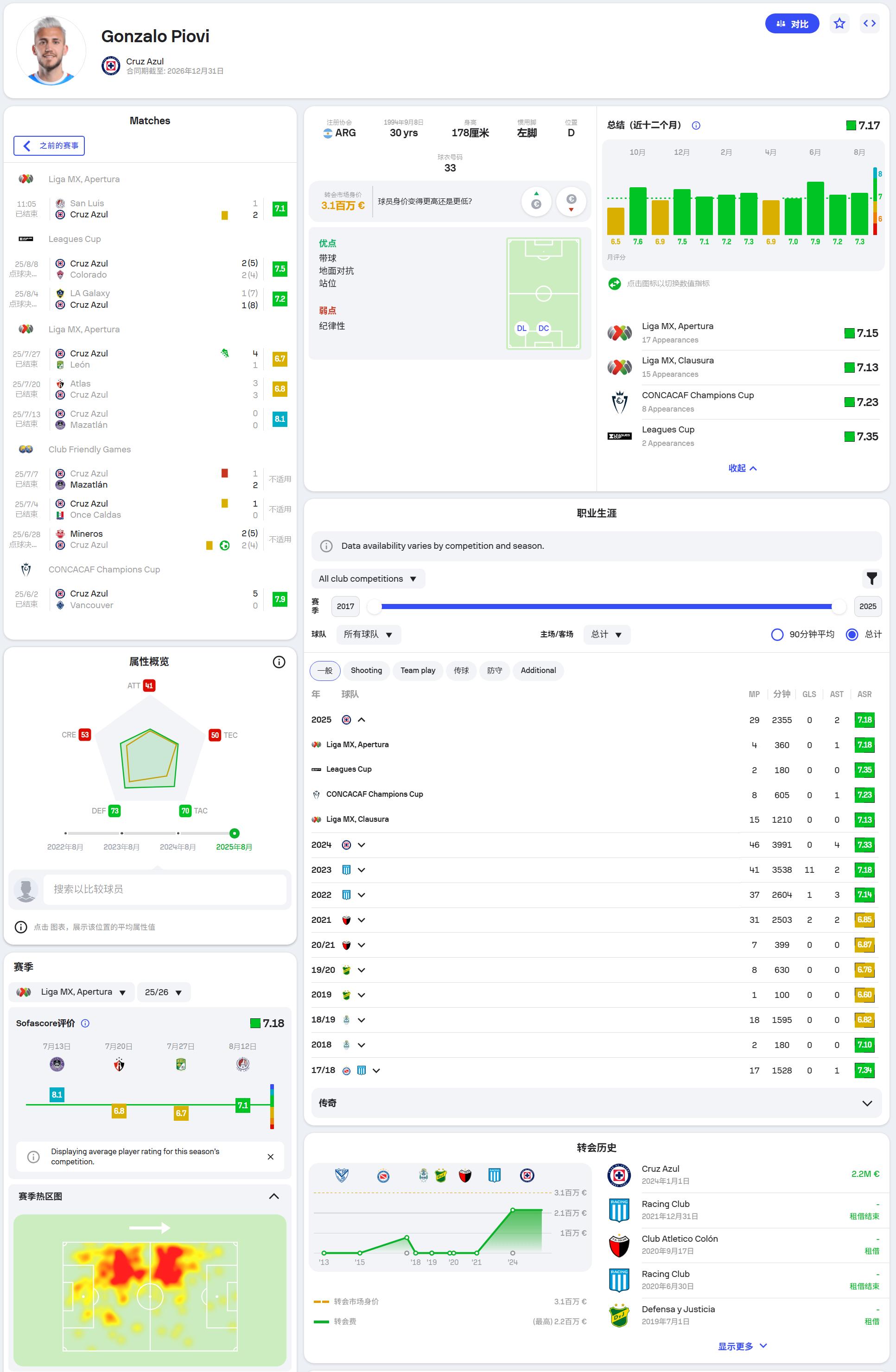Open Defensa y Justicia crest in transfer list
The width and height of the screenshot is (896, 1372).
tap(619, 1315)
